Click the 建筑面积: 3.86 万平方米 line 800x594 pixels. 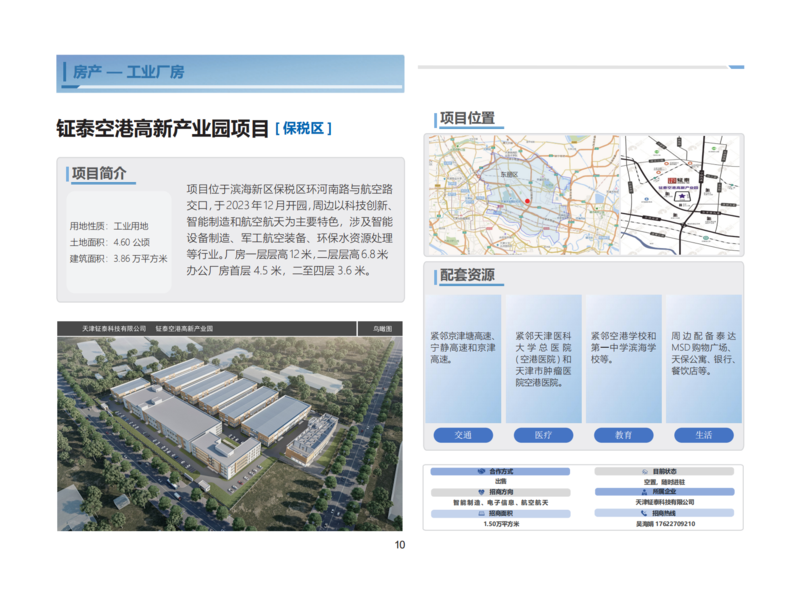pyautogui.click(x=118, y=259)
